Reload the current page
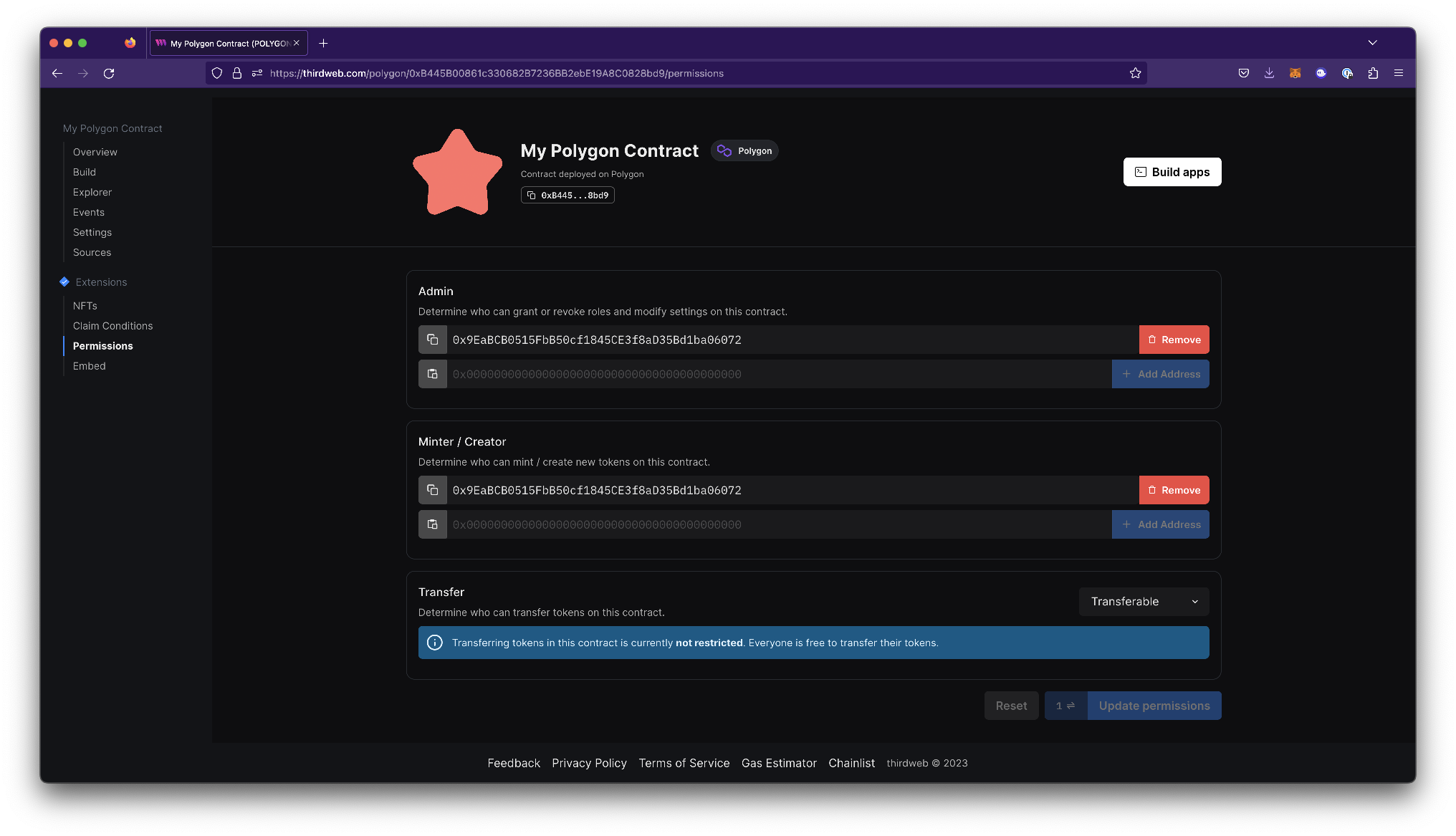This screenshot has width=1456, height=836. (109, 73)
